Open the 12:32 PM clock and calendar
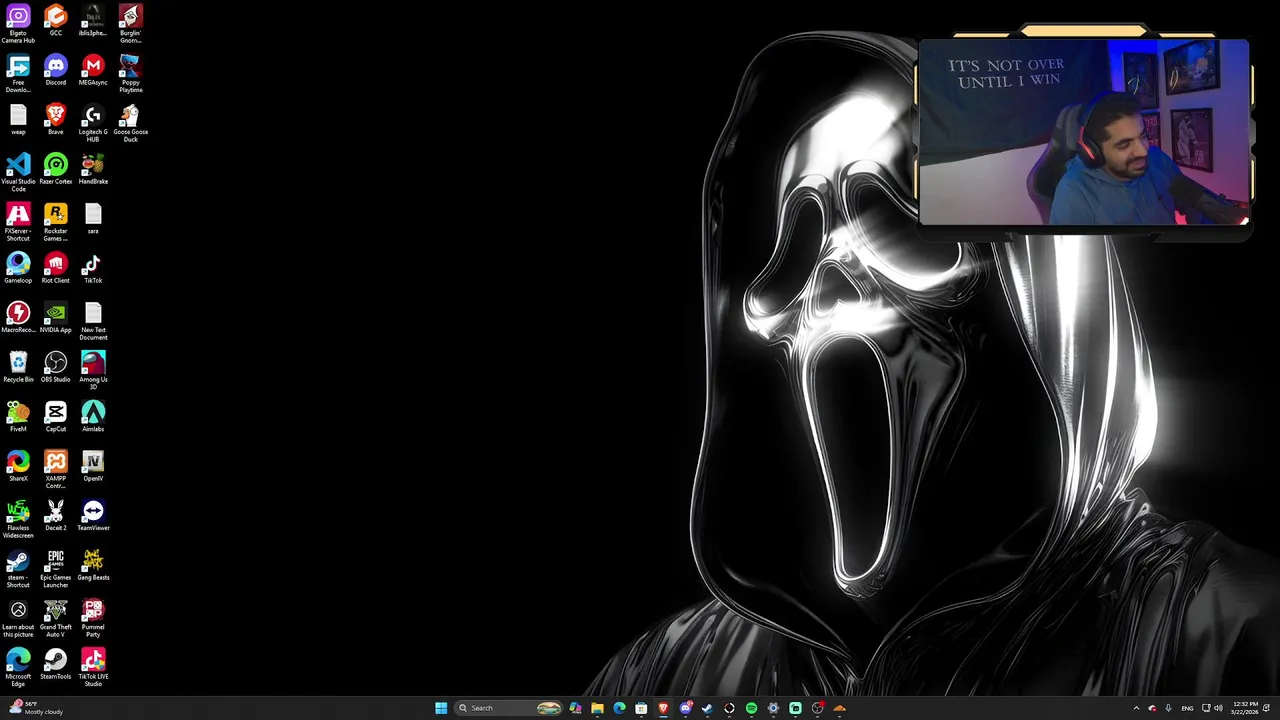This screenshot has width=1280, height=720. pos(1245,708)
